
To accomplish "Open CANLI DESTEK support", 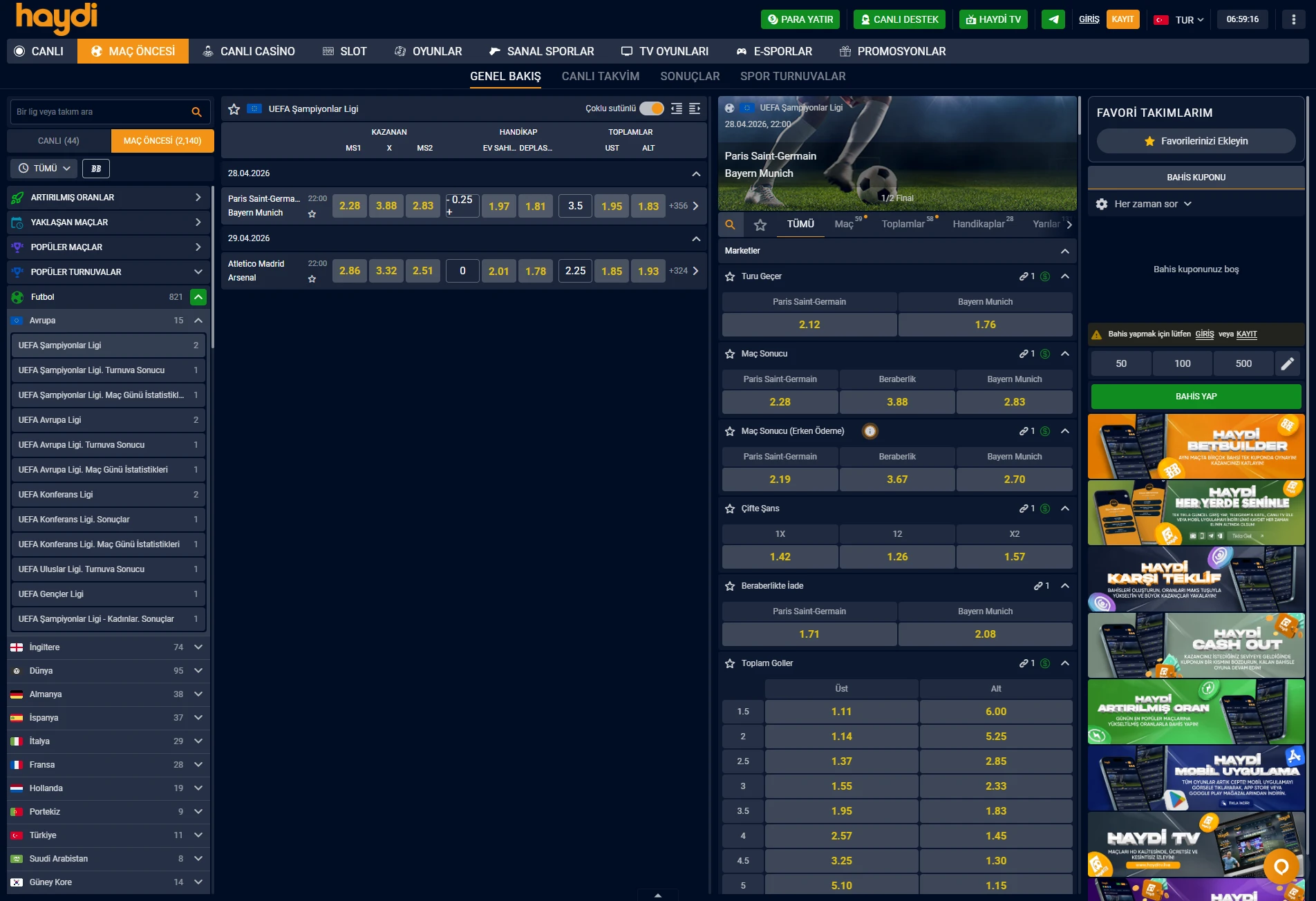I will coord(899,19).
